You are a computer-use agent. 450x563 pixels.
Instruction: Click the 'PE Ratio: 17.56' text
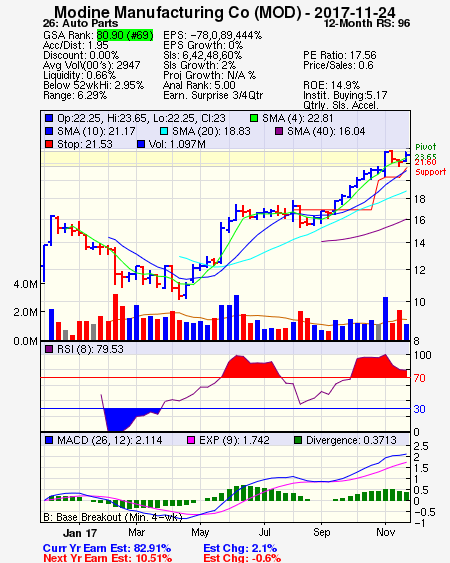pos(340,55)
